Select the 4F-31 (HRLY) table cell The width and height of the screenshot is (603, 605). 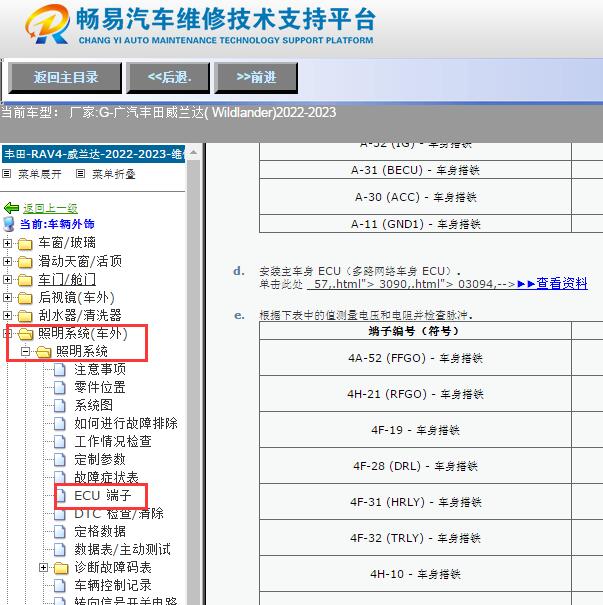click(415, 502)
